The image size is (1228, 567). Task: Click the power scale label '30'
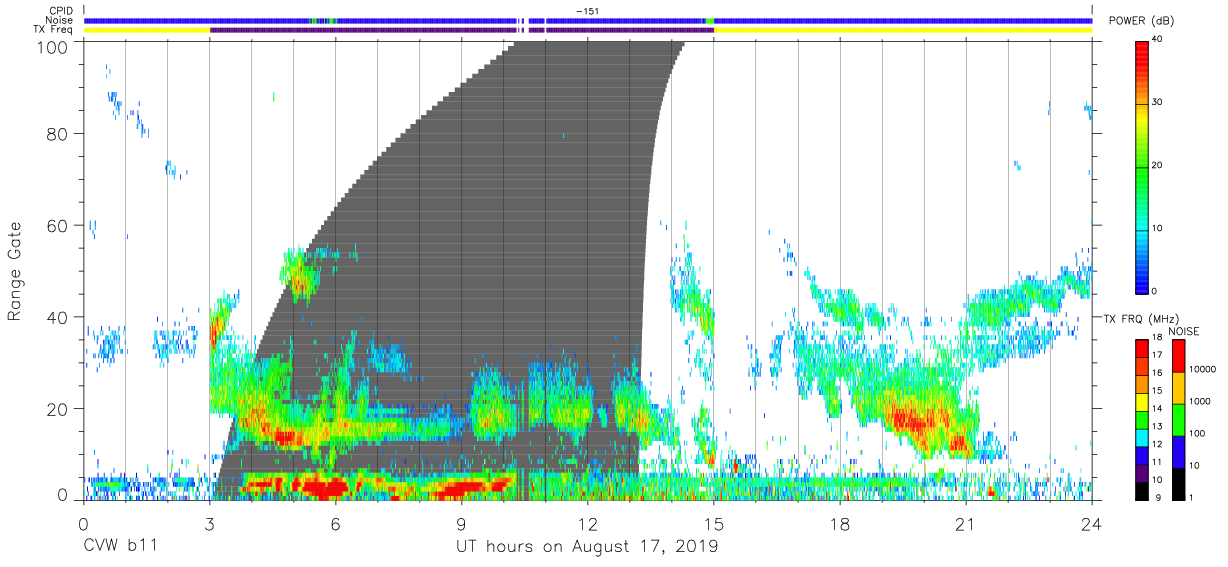click(1158, 103)
